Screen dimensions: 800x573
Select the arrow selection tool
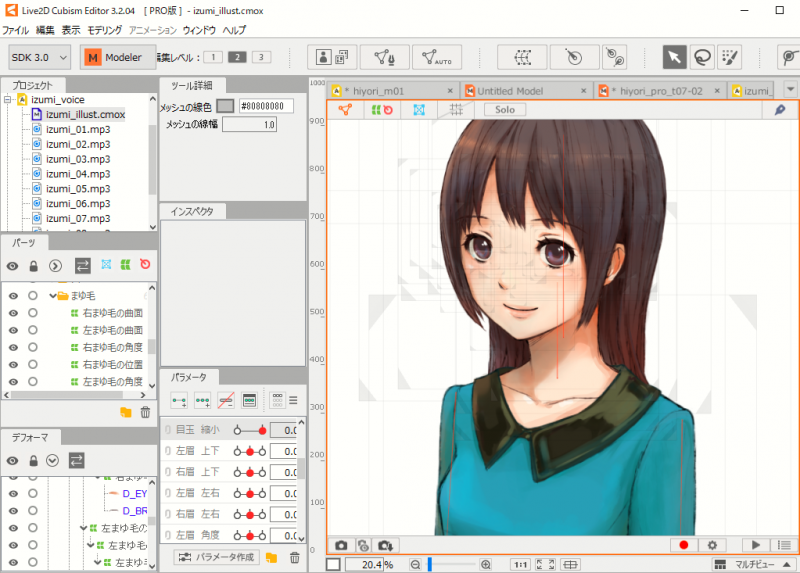[675, 57]
